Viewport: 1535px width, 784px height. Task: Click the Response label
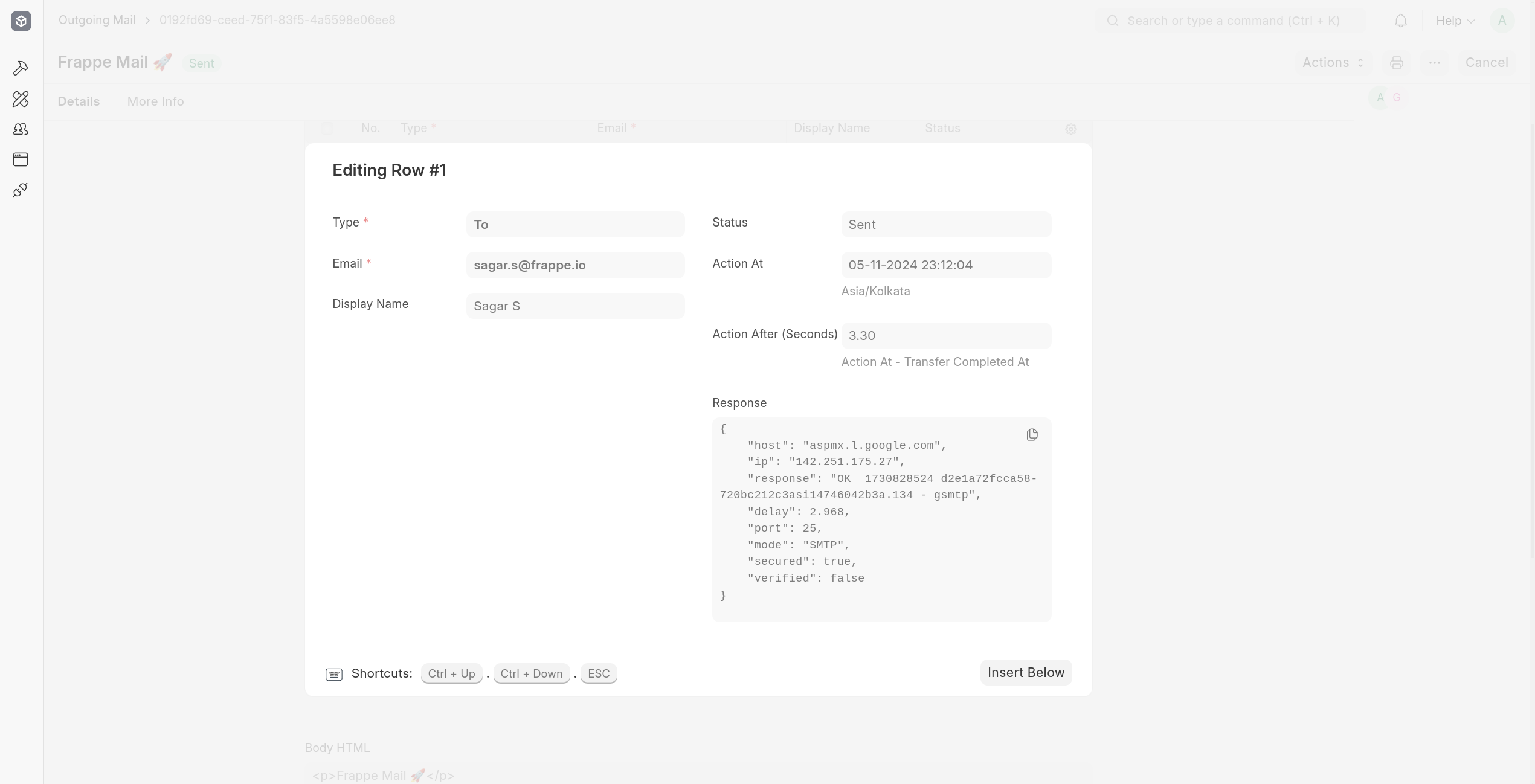[x=739, y=403]
